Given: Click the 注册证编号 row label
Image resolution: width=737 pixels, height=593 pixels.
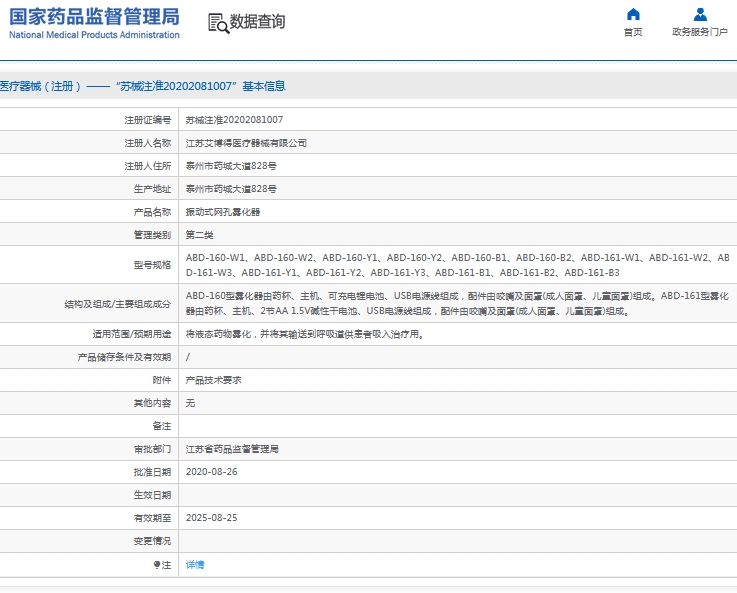Looking at the screenshot, I should (x=148, y=120).
